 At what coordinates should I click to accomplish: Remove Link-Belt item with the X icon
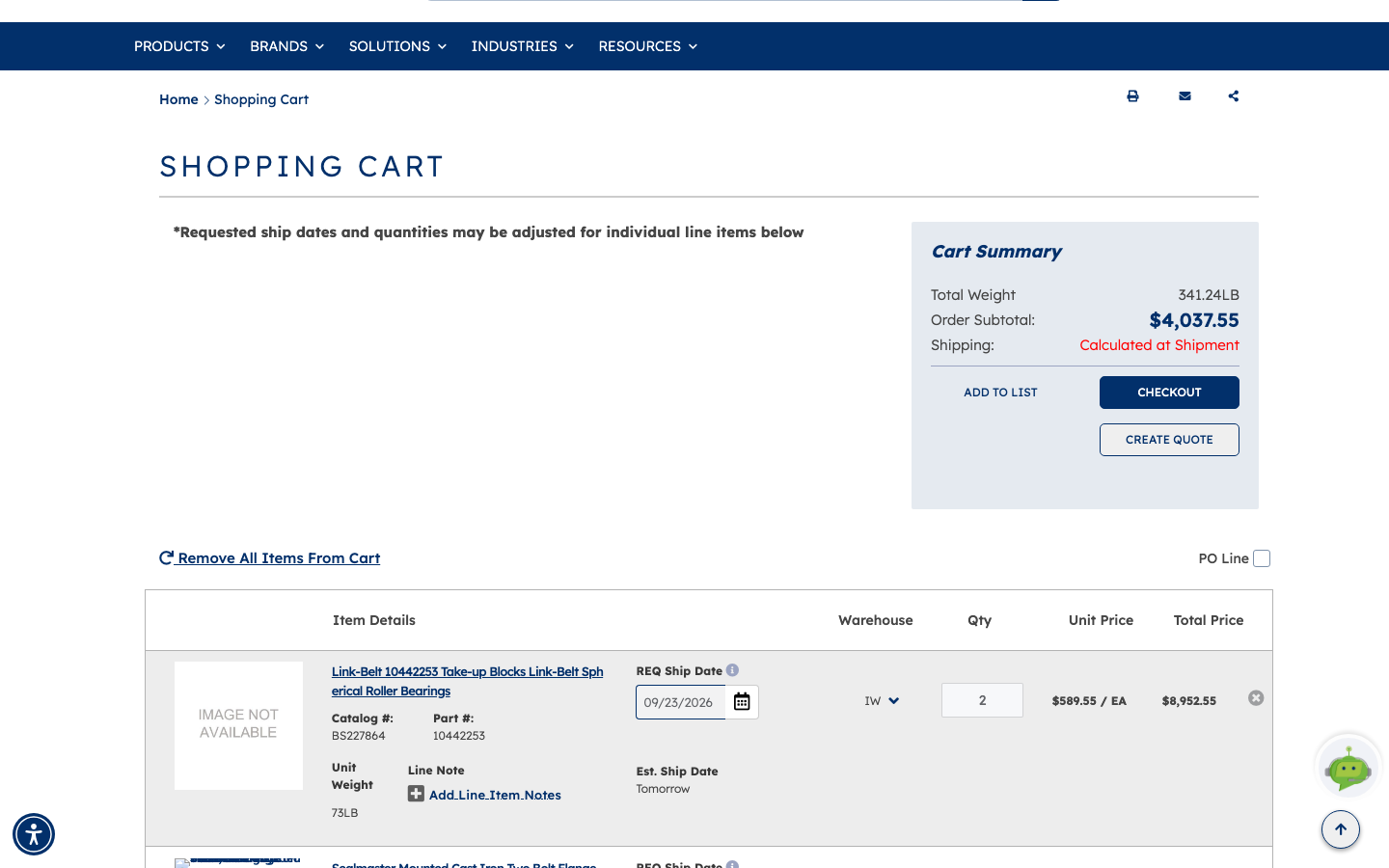pos(1256,698)
